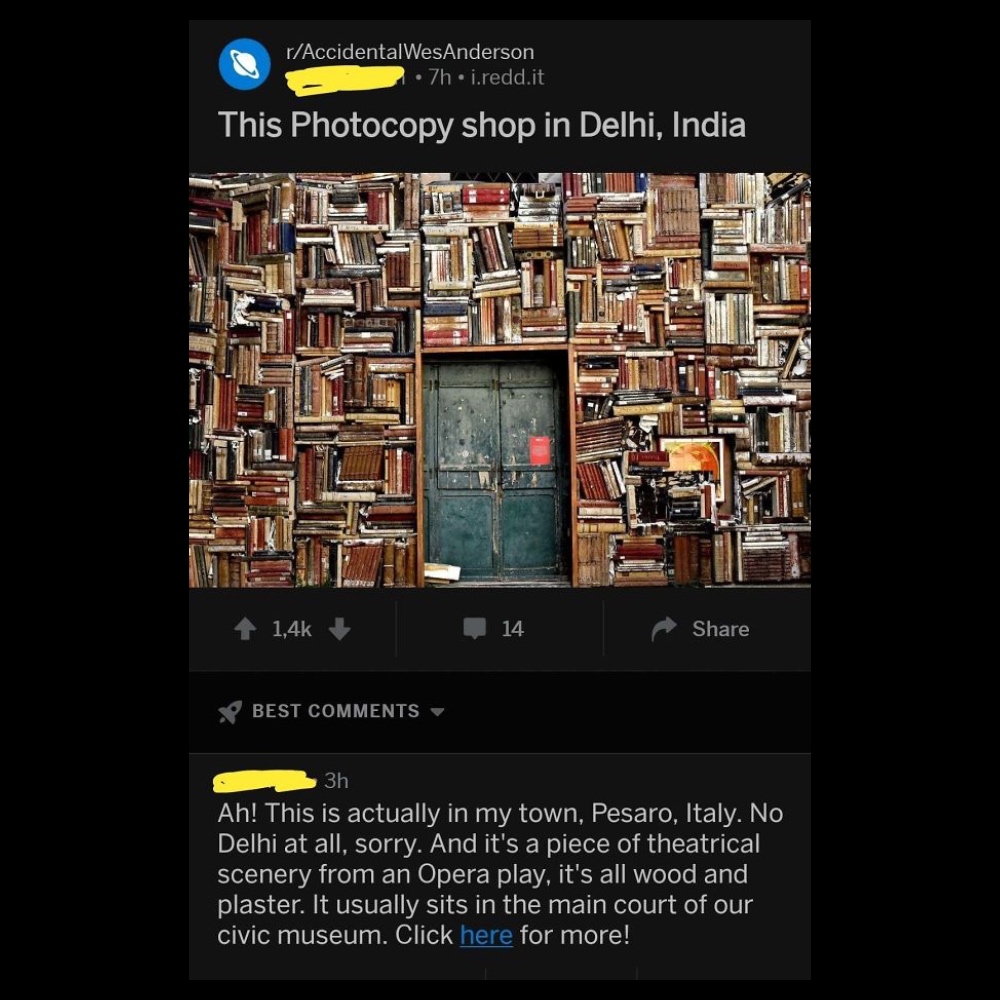Click the Share button label
This screenshot has width=1000, height=1000.
[x=721, y=629]
